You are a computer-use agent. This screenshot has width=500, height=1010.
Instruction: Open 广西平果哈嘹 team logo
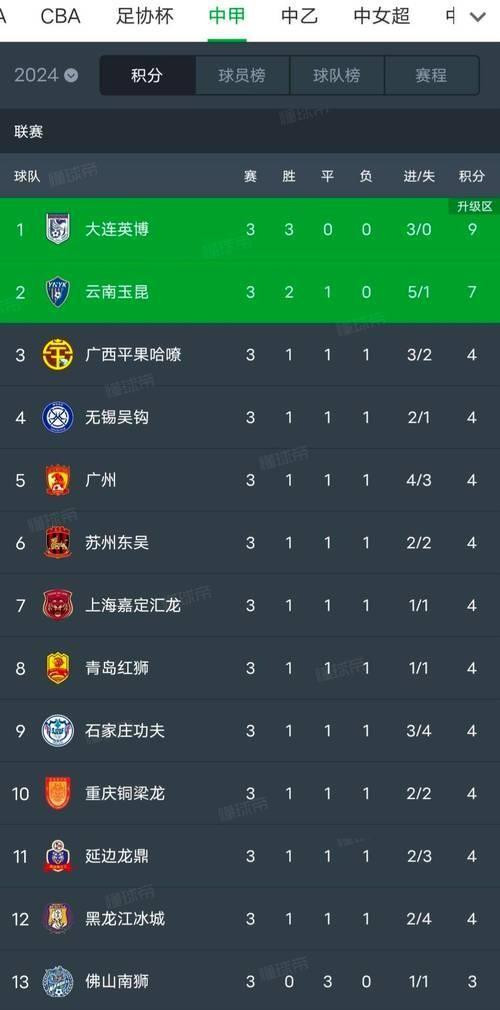(58, 354)
